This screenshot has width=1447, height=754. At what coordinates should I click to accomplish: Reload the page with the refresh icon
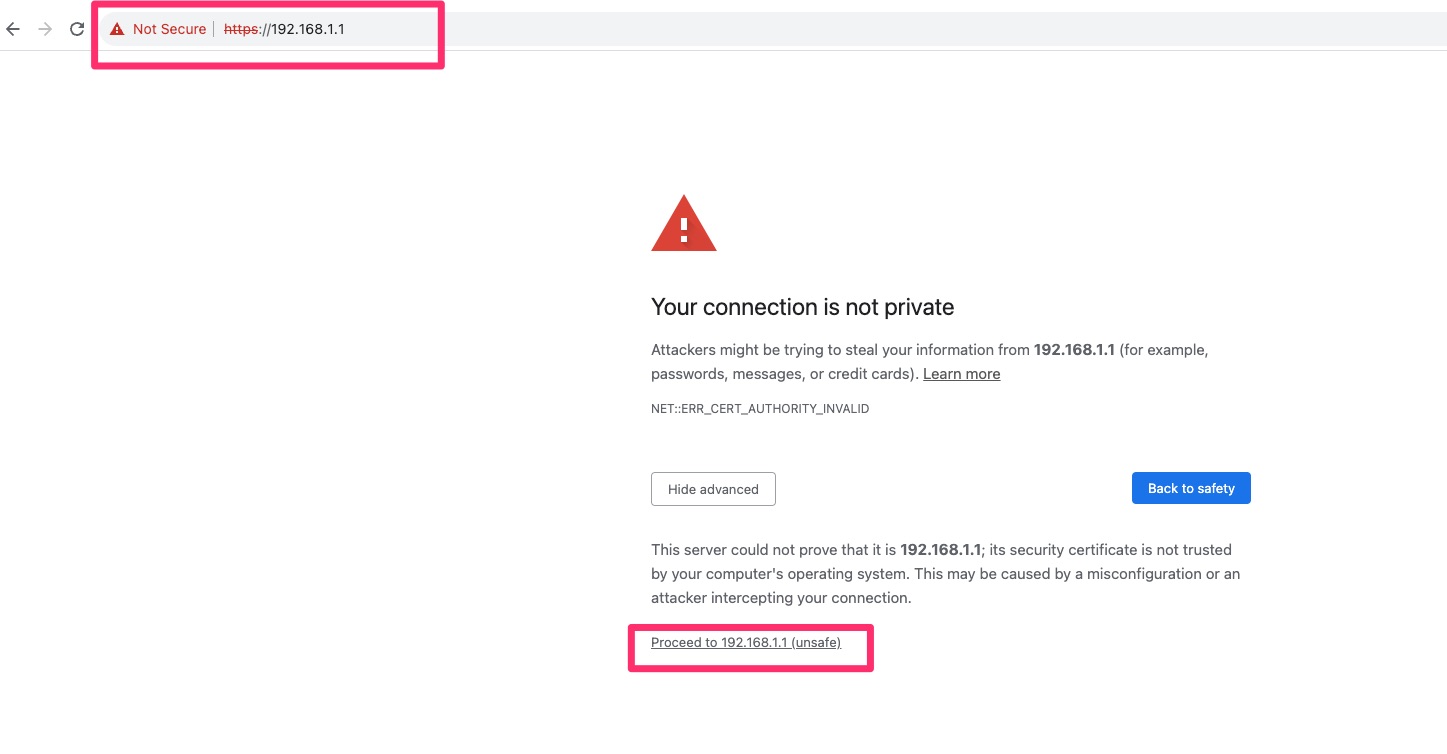pyautogui.click(x=77, y=29)
